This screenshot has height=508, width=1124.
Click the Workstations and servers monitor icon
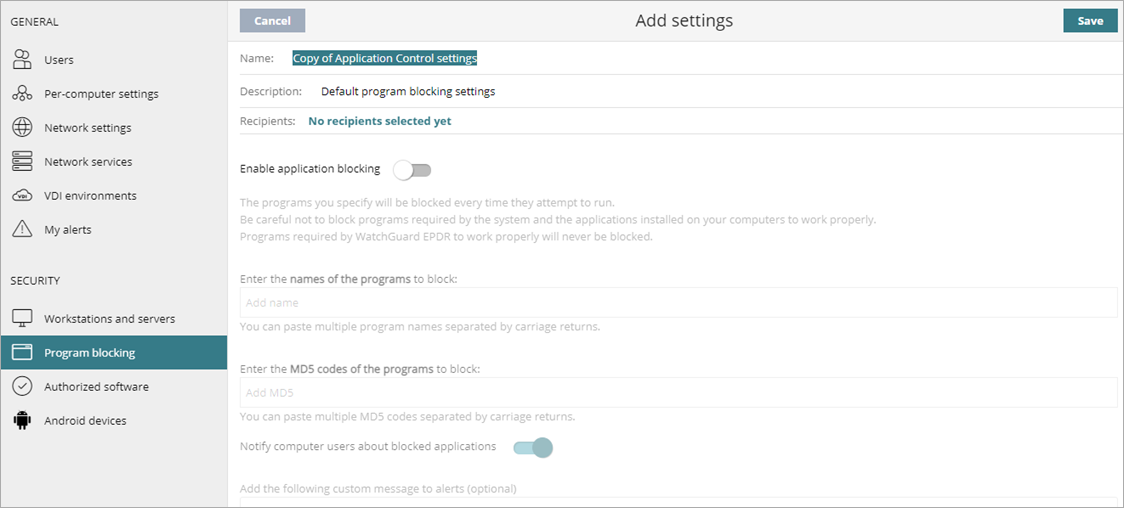[23, 318]
